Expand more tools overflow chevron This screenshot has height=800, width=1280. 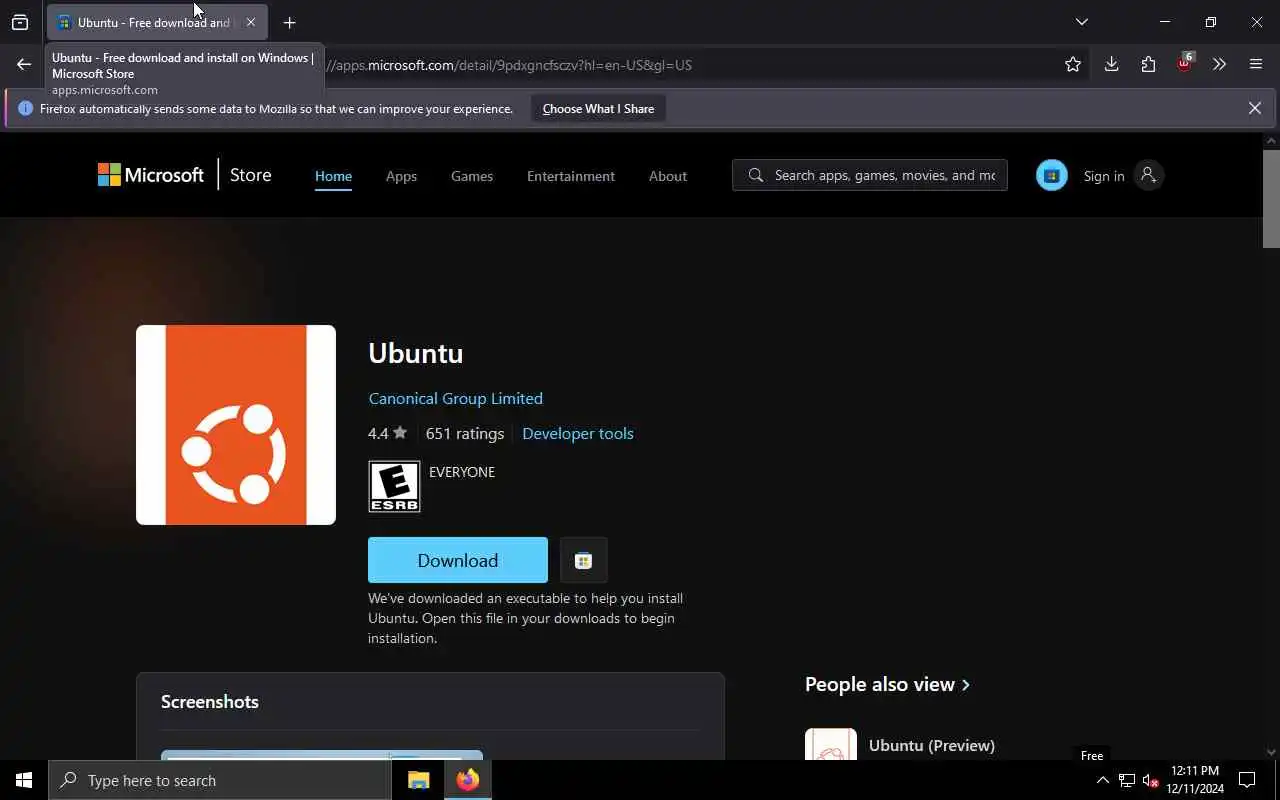pos(1219,65)
